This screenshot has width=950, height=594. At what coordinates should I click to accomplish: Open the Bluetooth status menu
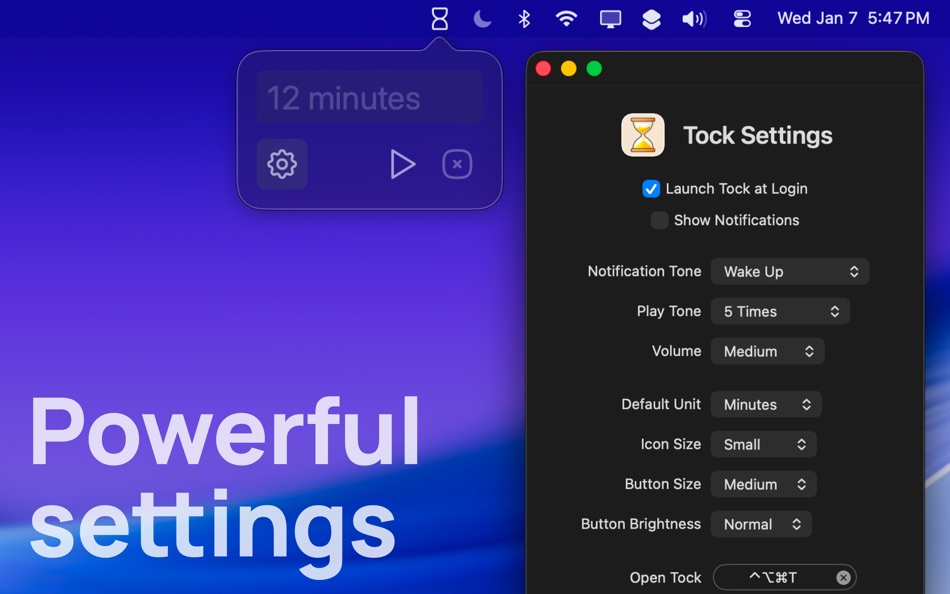click(523, 17)
